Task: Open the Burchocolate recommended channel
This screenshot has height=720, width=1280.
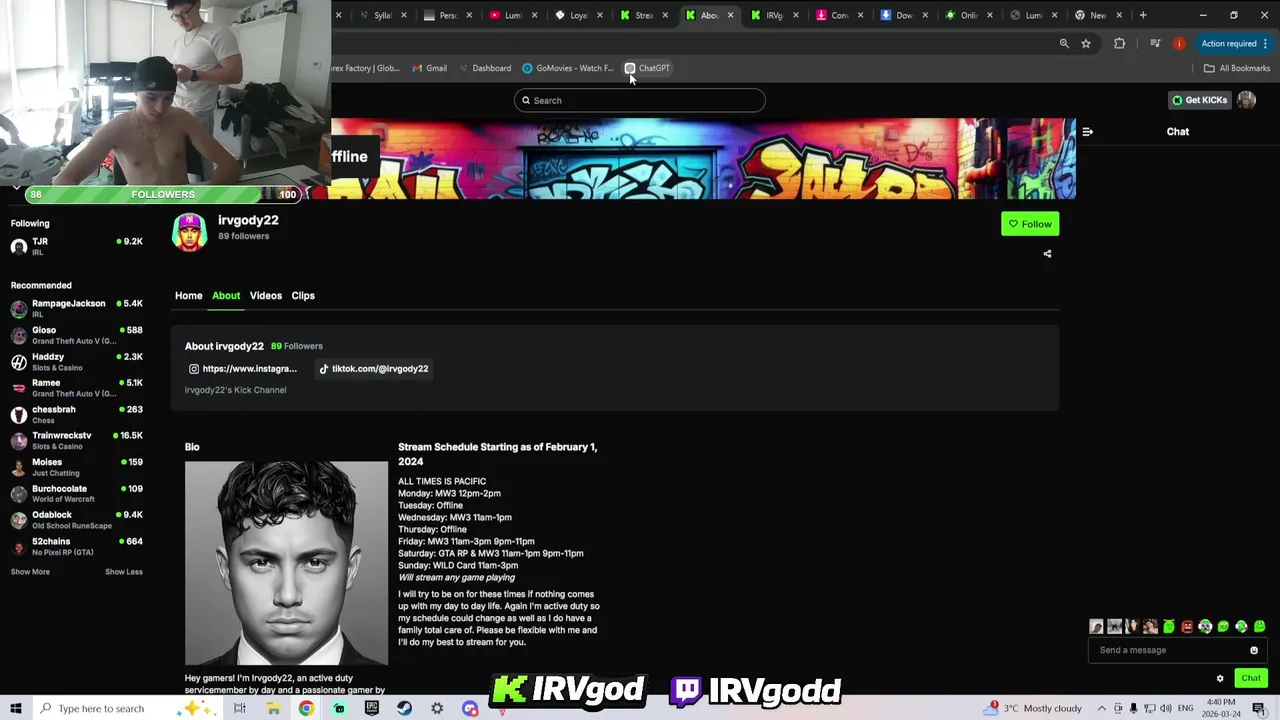Action: [x=76, y=493]
